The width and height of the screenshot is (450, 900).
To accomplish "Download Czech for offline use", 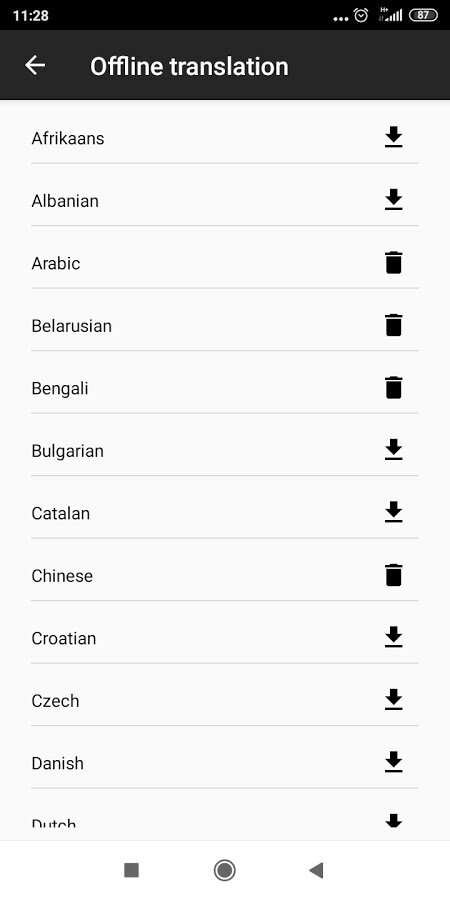I will point(393,701).
